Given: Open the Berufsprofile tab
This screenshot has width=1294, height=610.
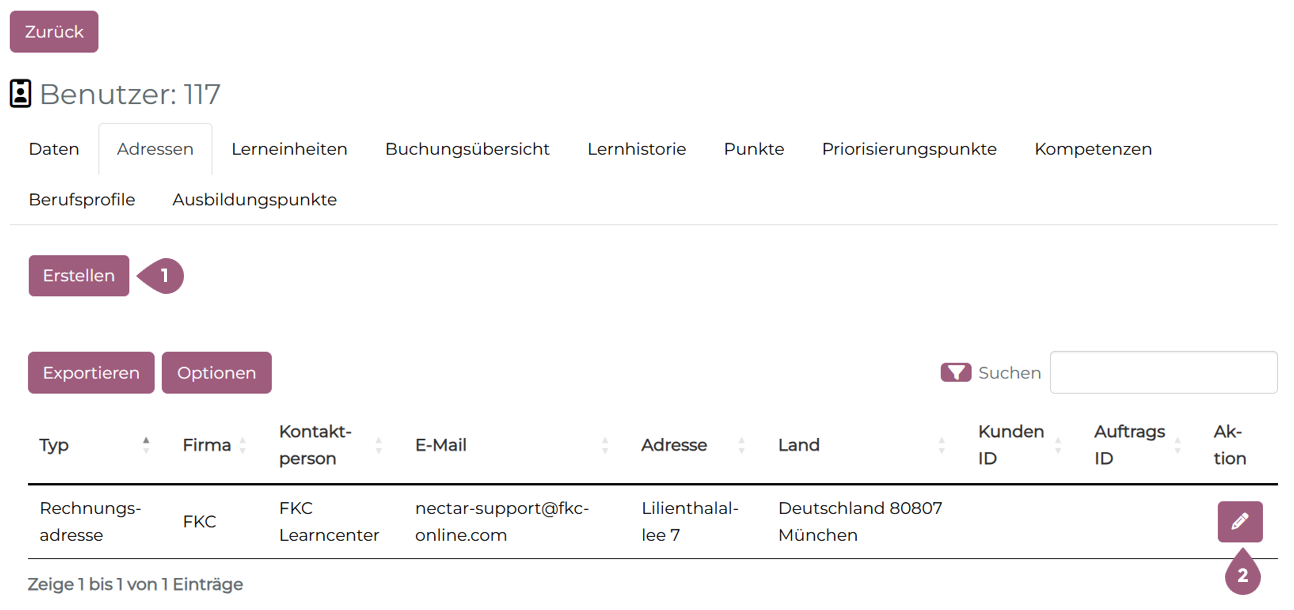Looking at the screenshot, I should point(82,199).
